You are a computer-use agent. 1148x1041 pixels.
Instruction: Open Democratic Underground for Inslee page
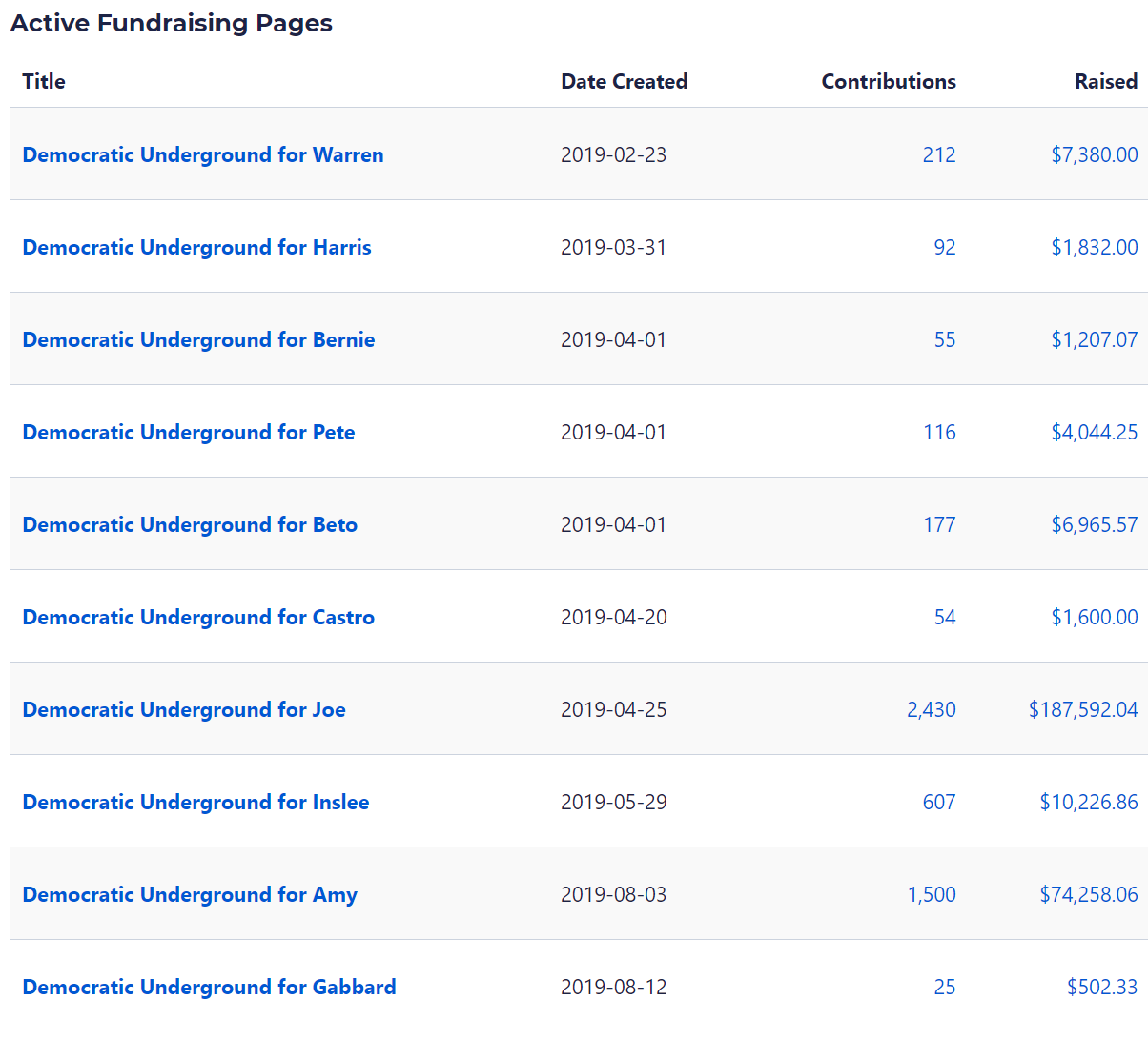tap(195, 802)
